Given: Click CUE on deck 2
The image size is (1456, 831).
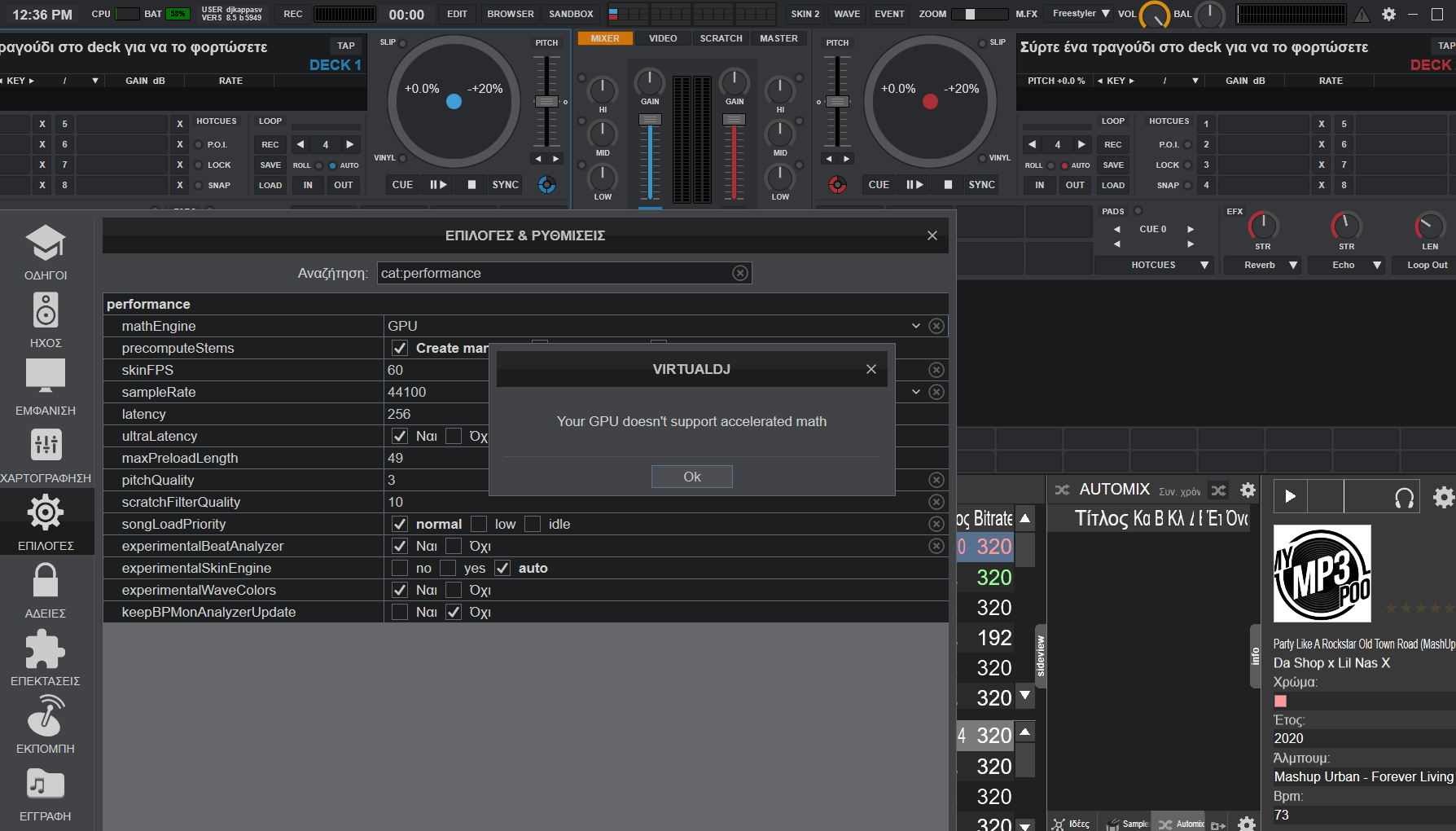Looking at the screenshot, I should point(879,185).
